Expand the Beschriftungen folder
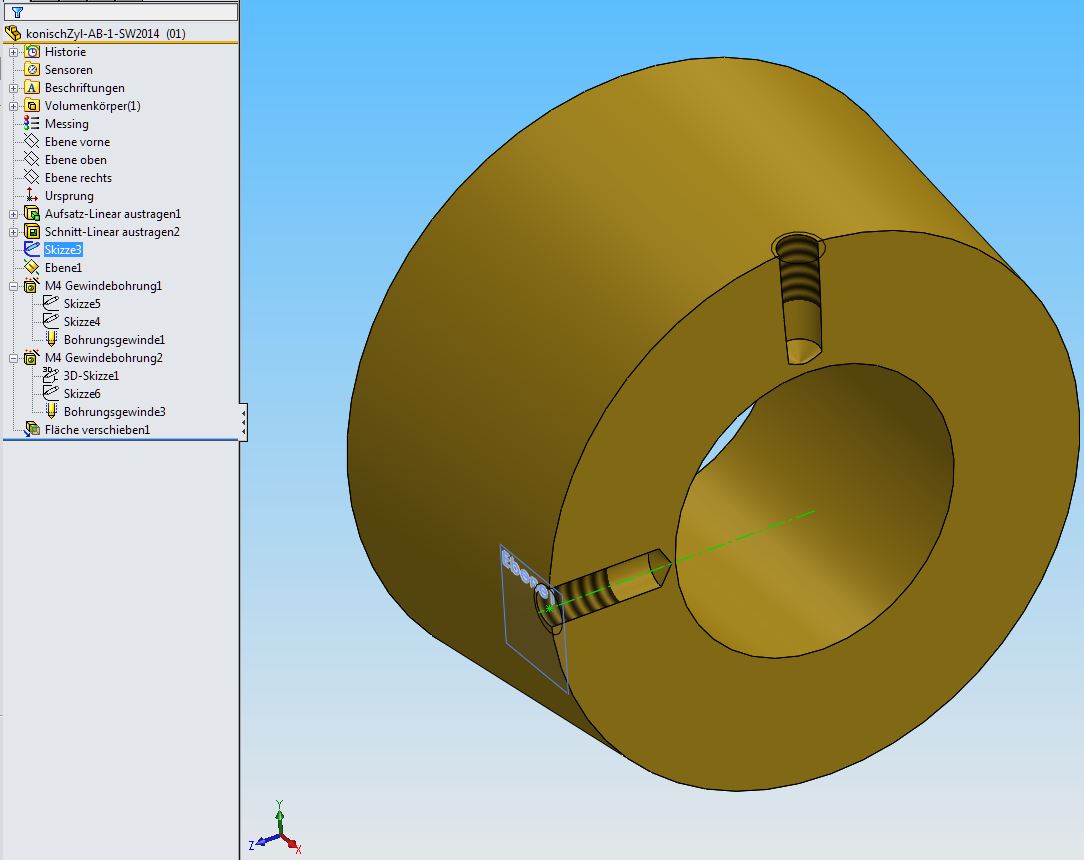Screen dimensions: 1084x860 click(x=14, y=88)
